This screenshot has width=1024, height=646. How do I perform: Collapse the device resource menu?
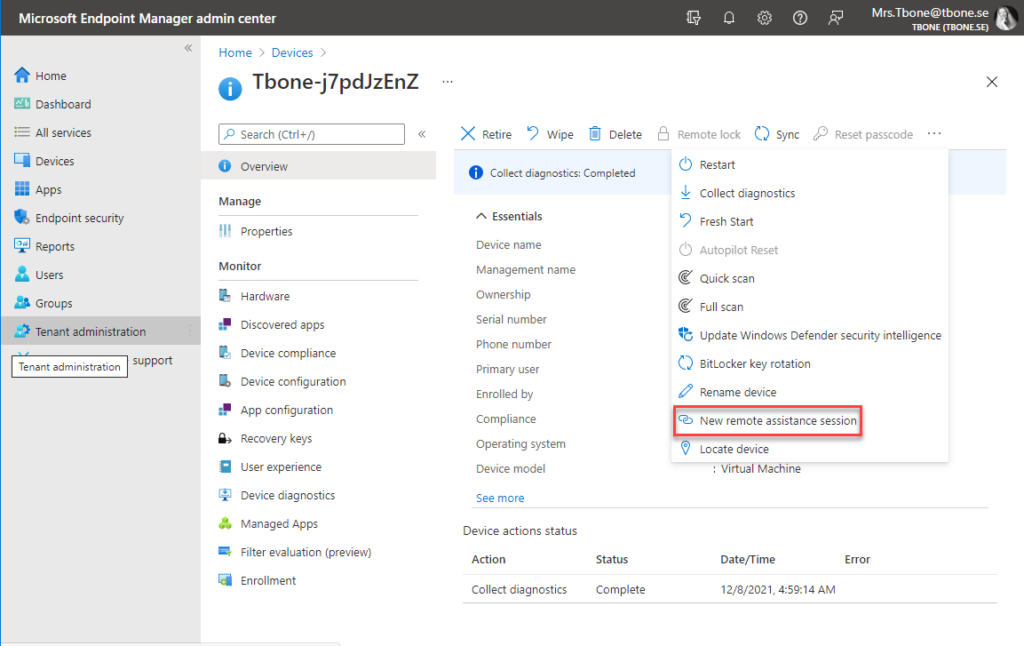pos(422,134)
